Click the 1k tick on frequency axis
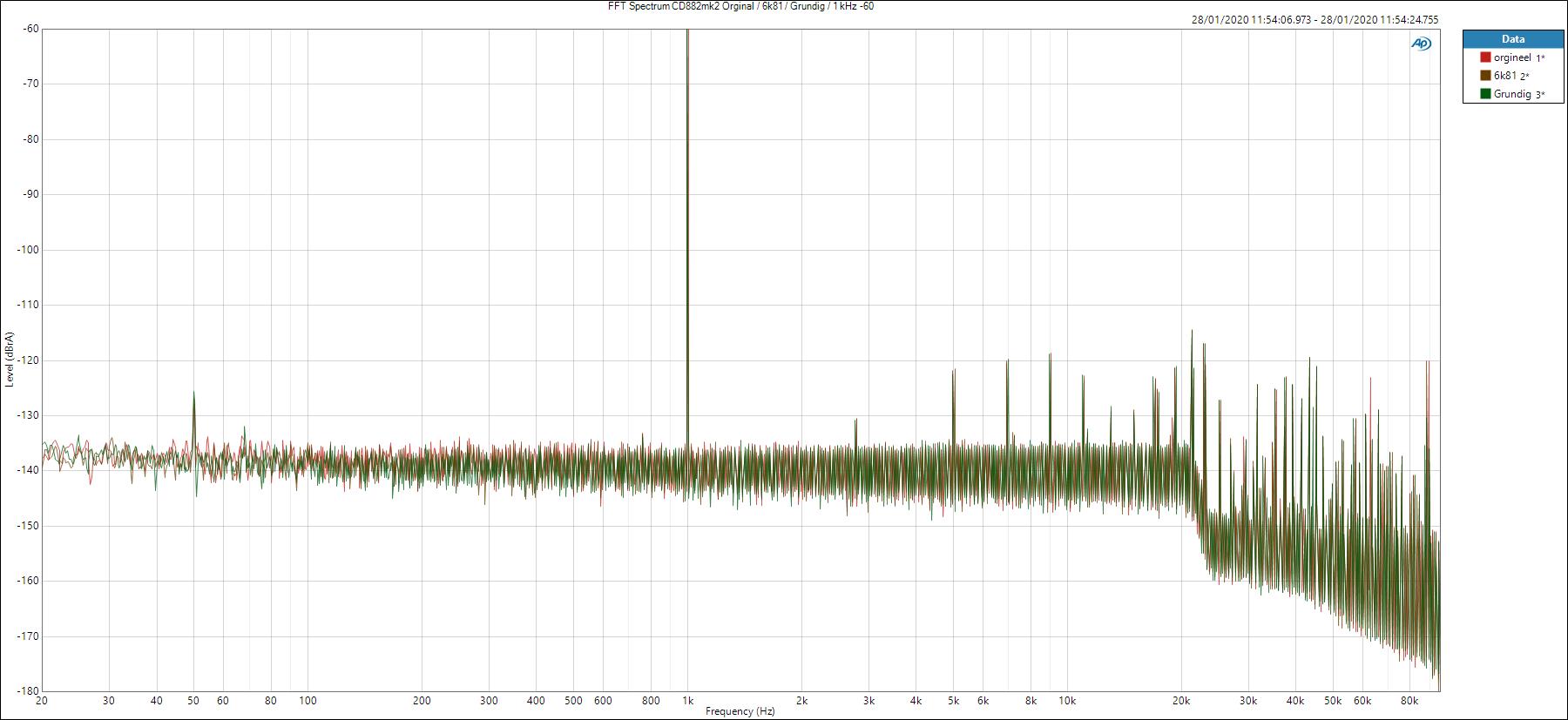Image resolution: width=1568 pixels, height=720 pixels. [x=687, y=700]
